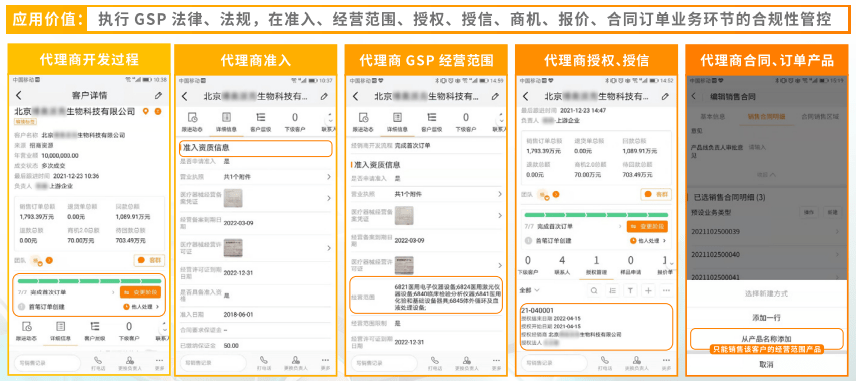The image size is (856, 381).
Task: Tap 打电话 phone icon in GSP 经营范围 panel
Action: point(435,363)
